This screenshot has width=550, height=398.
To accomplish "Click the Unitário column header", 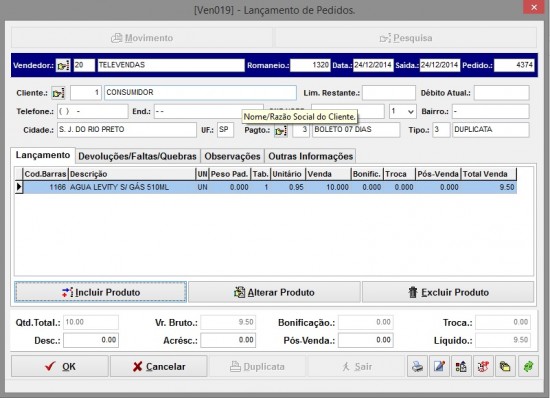I will [288, 174].
